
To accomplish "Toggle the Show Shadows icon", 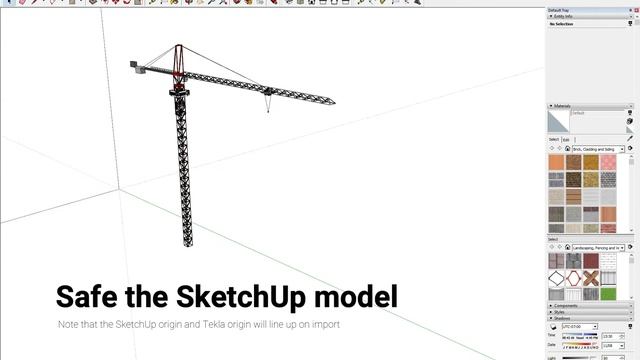I will 553,327.
